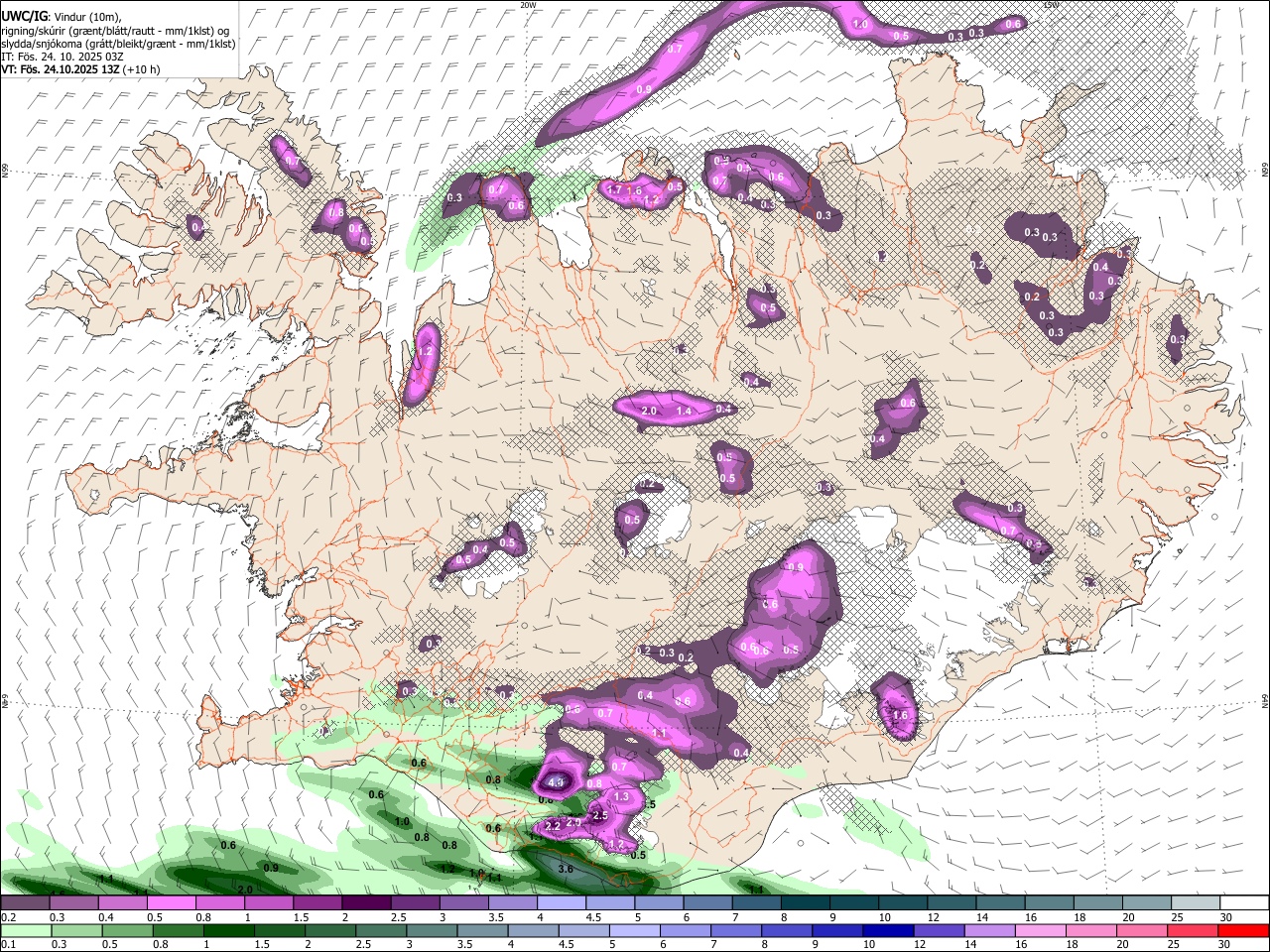Click the "UWC/IG: Vindur (10m)" title text
The width and height of the screenshot is (1270, 952).
(x=62, y=16)
